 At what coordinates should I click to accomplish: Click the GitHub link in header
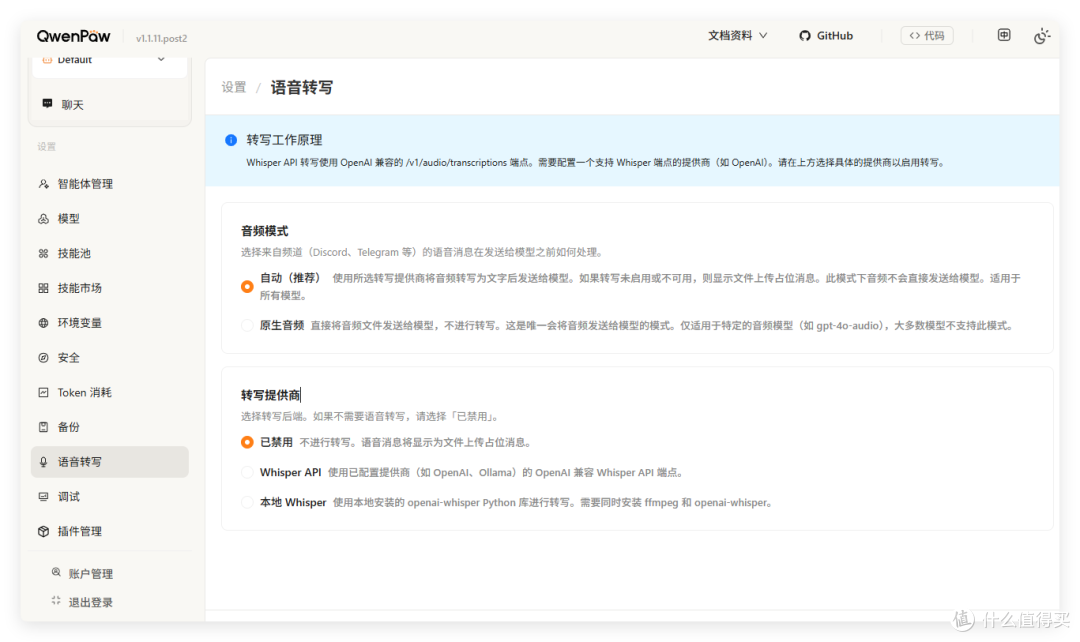pos(826,36)
